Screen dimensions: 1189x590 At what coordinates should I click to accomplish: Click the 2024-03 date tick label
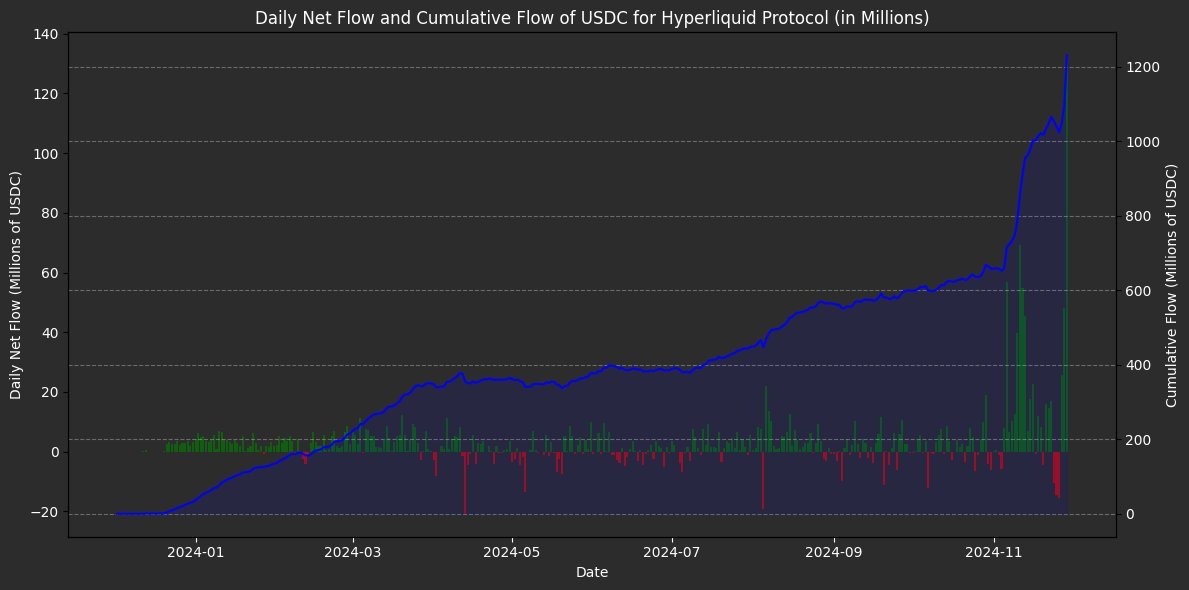click(354, 551)
